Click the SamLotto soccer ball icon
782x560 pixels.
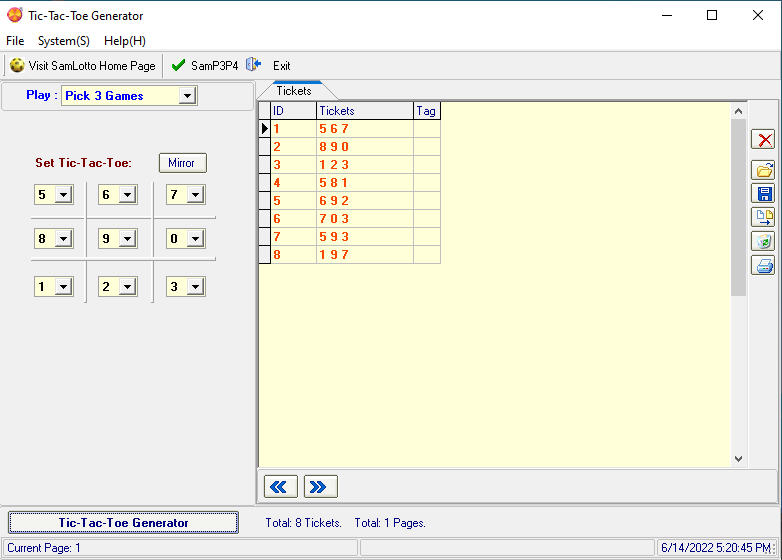click(x=17, y=65)
